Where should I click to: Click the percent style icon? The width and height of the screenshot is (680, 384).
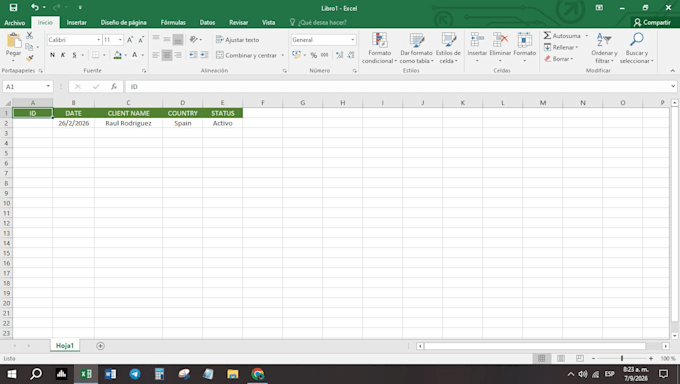pos(314,55)
